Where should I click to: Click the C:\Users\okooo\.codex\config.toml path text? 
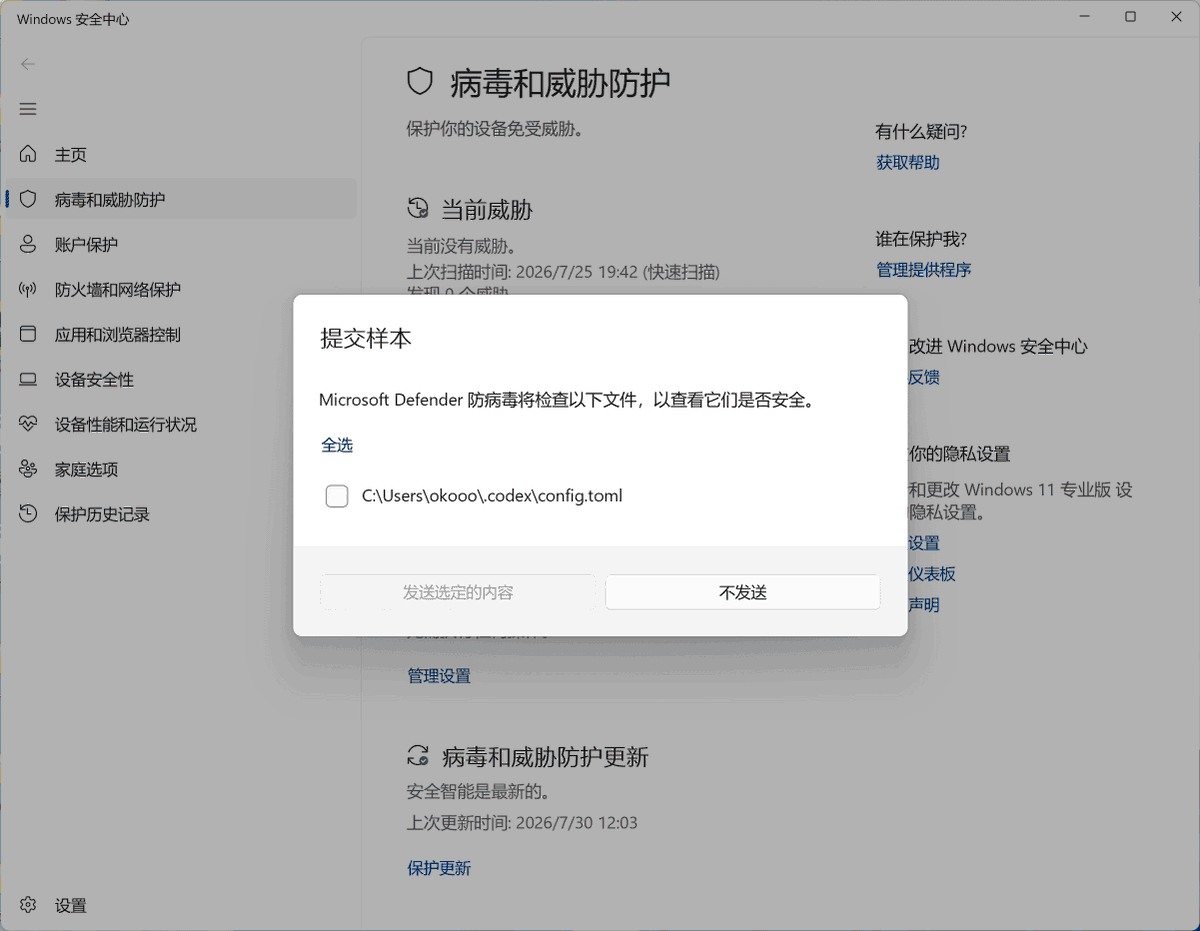(x=492, y=495)
